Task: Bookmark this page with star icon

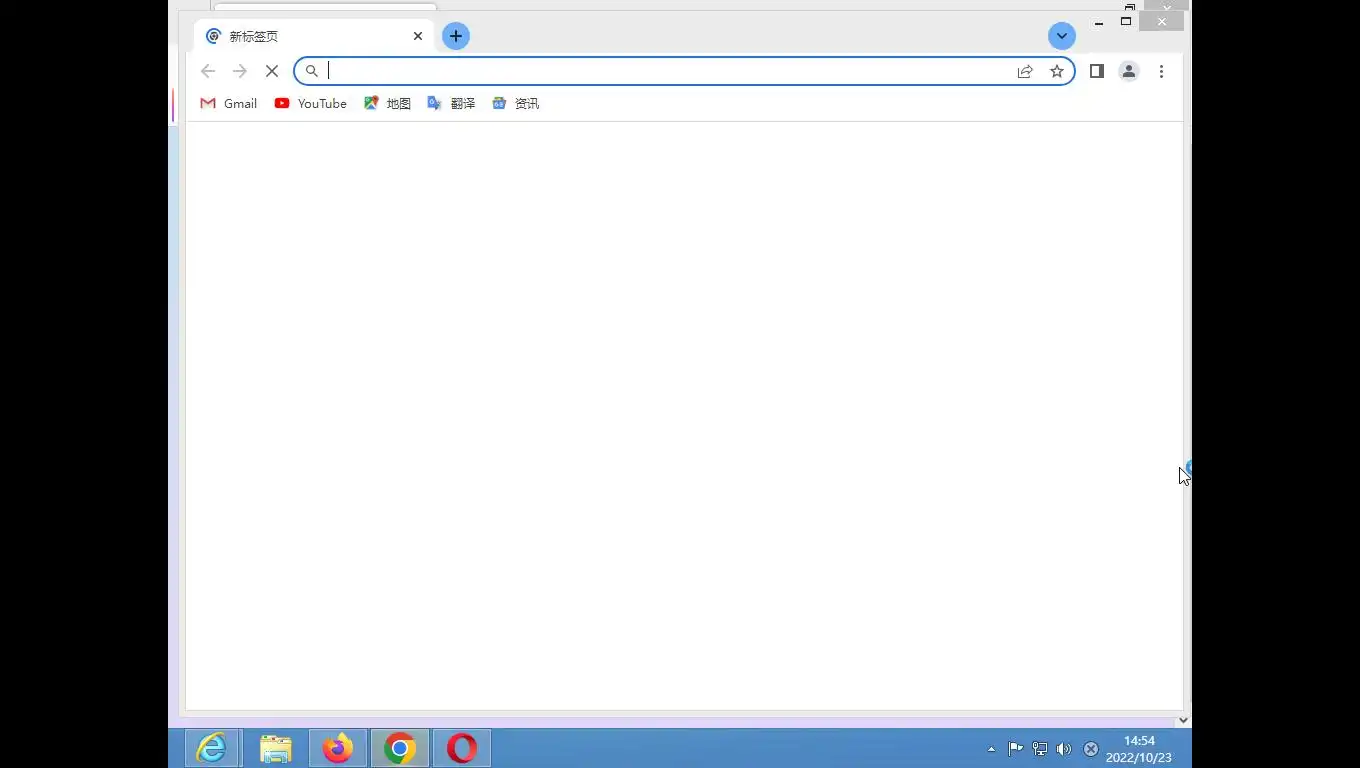Action: point(1057,71)
